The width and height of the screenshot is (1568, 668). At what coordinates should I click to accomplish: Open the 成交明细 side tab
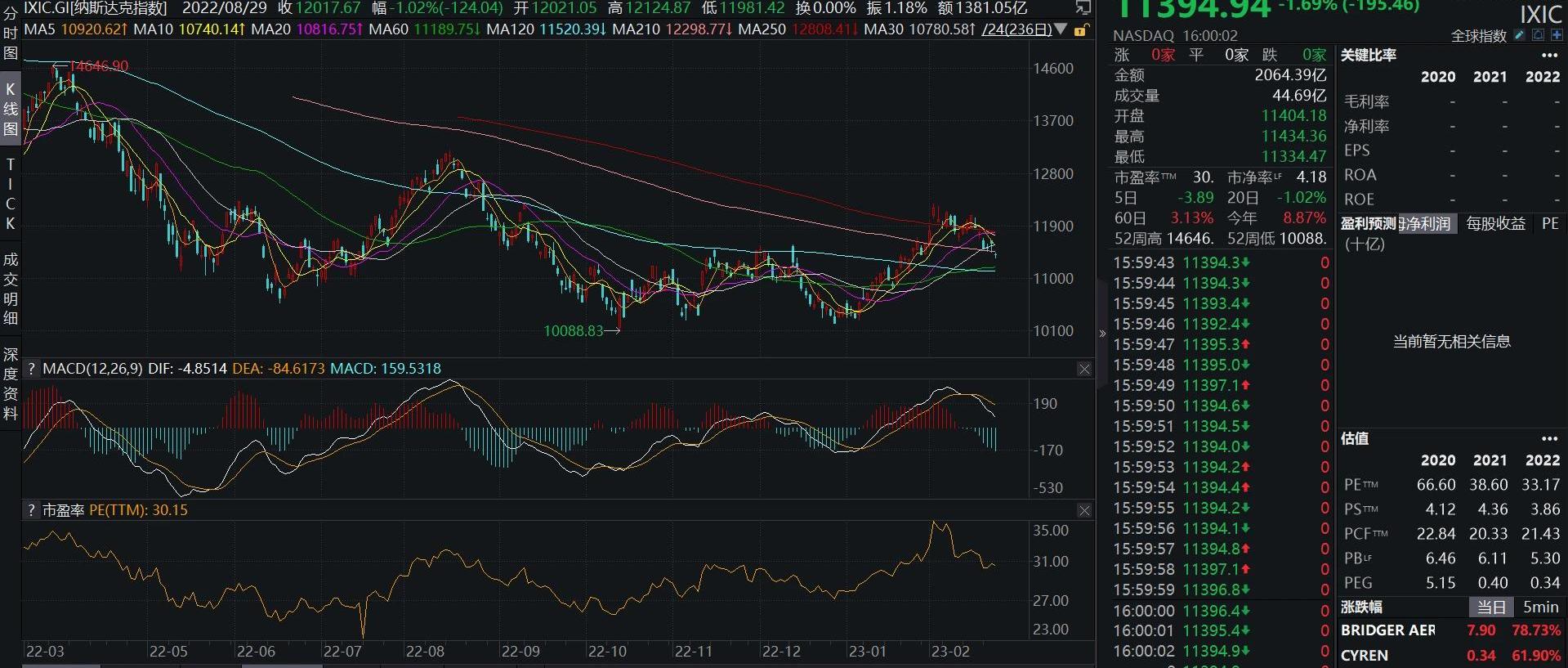click(x=10, y=289)
